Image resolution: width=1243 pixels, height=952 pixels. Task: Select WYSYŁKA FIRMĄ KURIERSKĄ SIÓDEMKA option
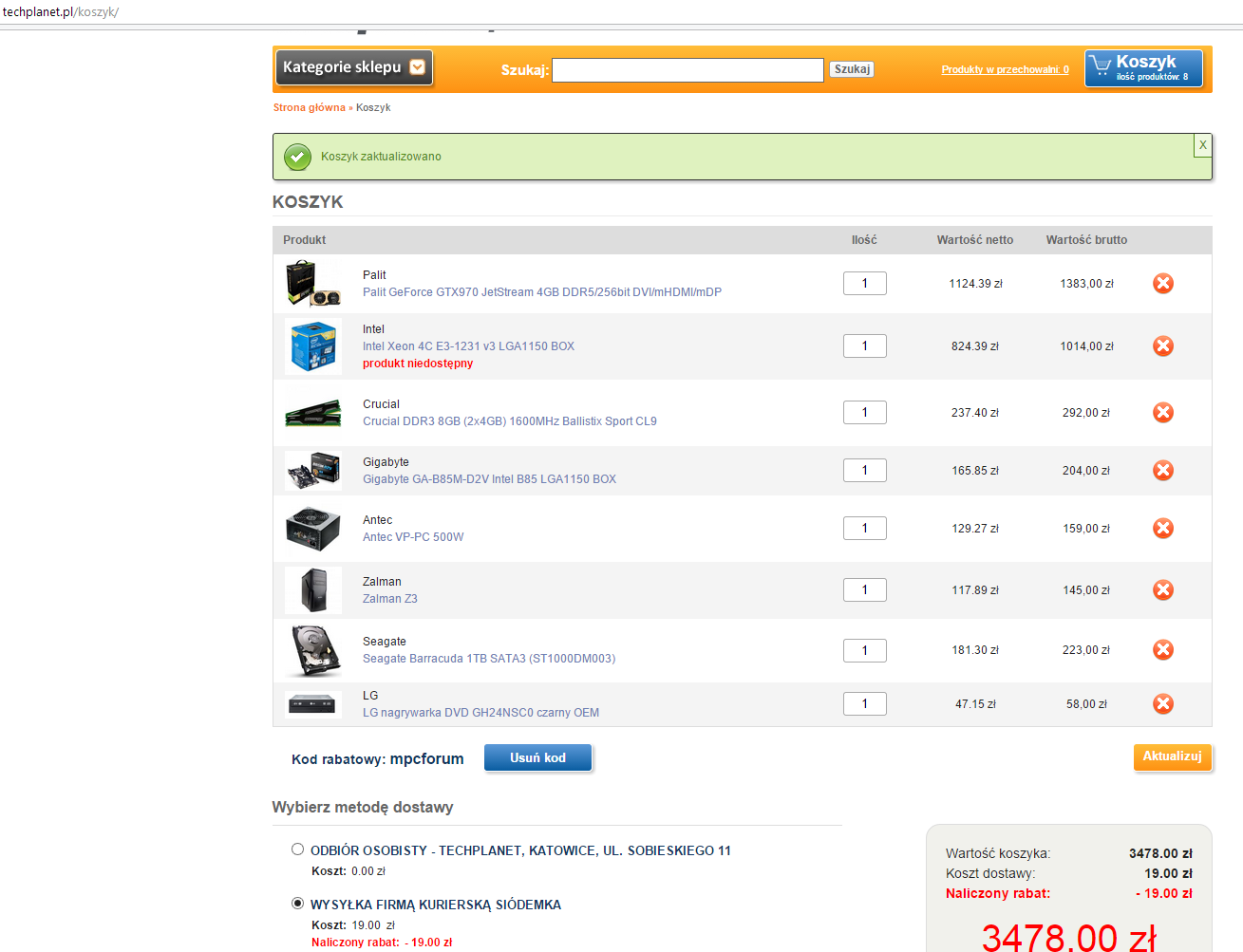point(297,904)
